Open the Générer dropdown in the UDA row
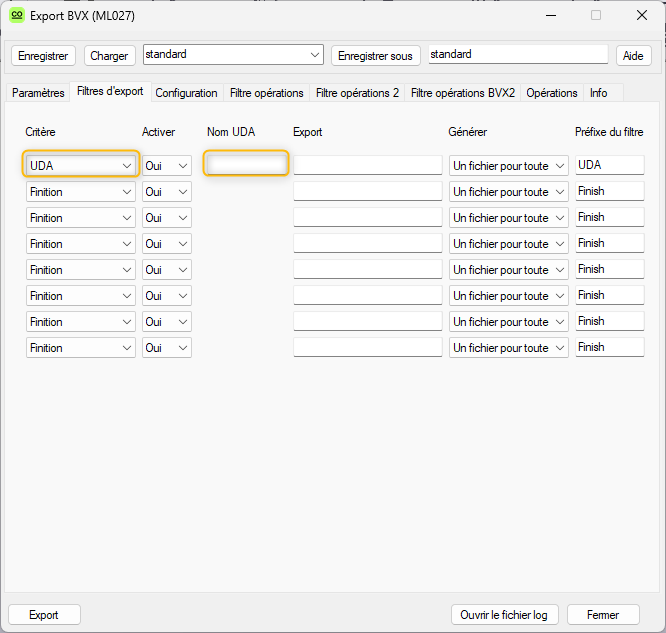This screenshot has width=666, height=633. [509, 166]
